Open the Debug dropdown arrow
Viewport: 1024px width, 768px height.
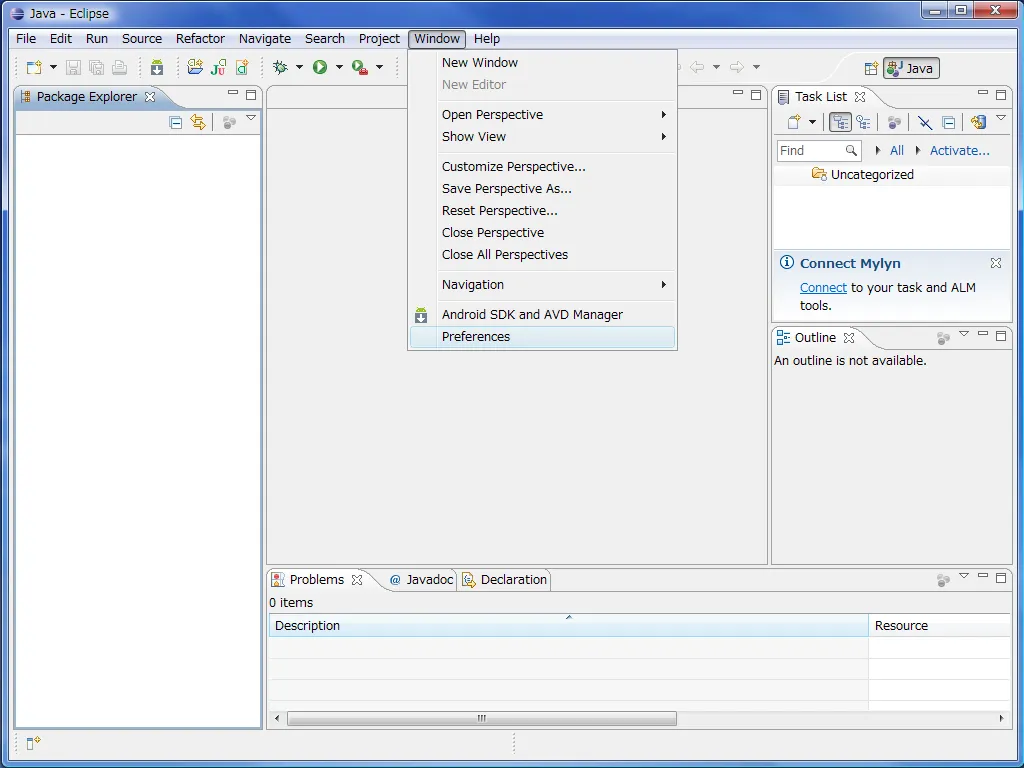(299, 67)
